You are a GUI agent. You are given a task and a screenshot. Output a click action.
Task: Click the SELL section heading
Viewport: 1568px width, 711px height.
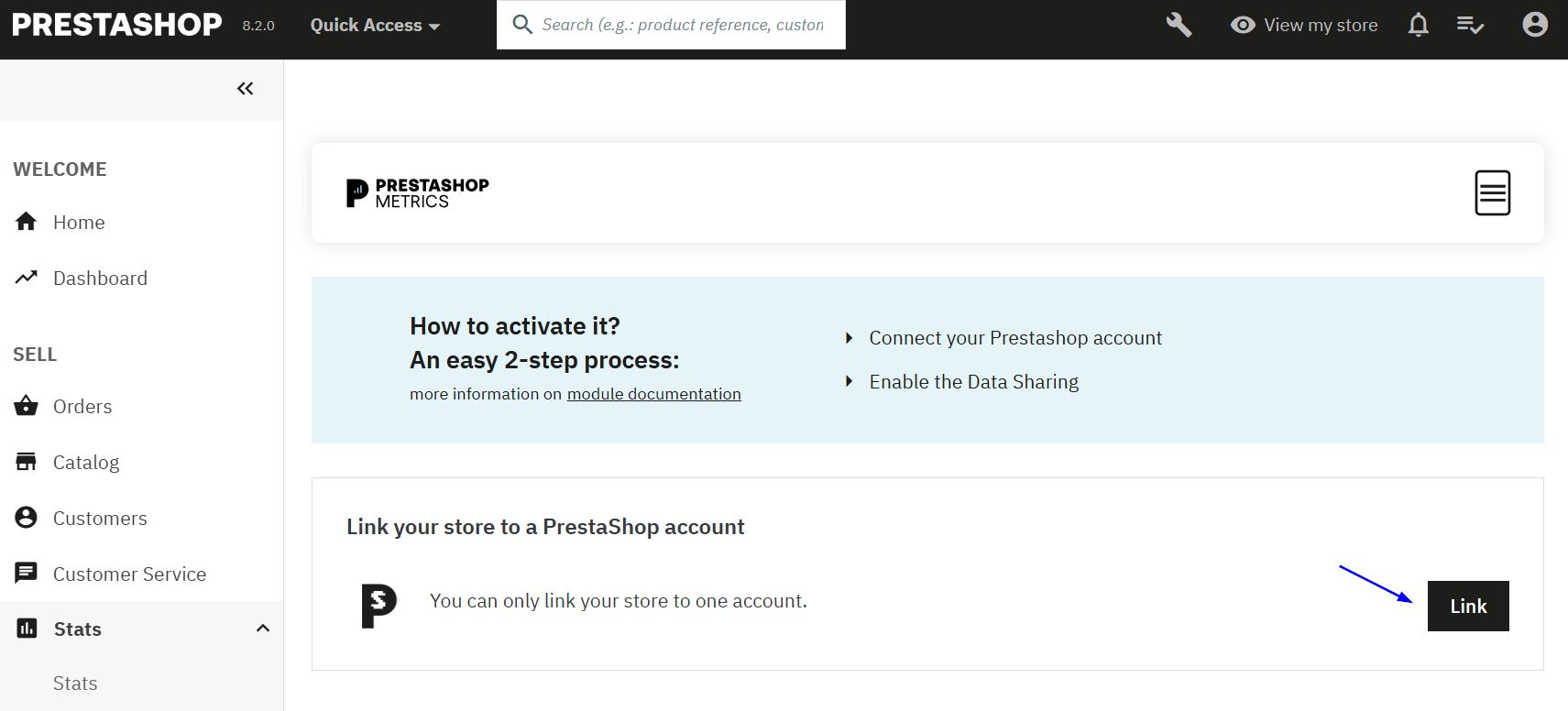35,354
